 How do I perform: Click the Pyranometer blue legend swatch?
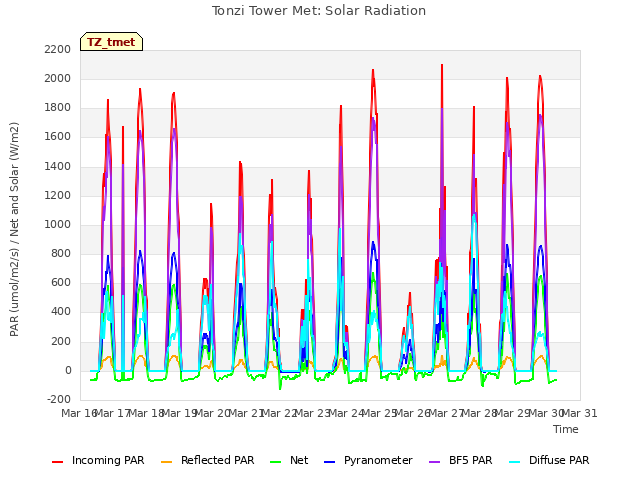tap(329, 462)
